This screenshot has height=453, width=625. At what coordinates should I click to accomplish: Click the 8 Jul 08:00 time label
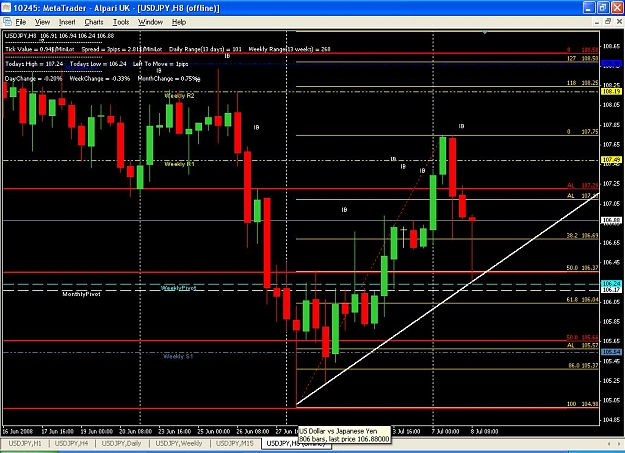tap(484, 431)
